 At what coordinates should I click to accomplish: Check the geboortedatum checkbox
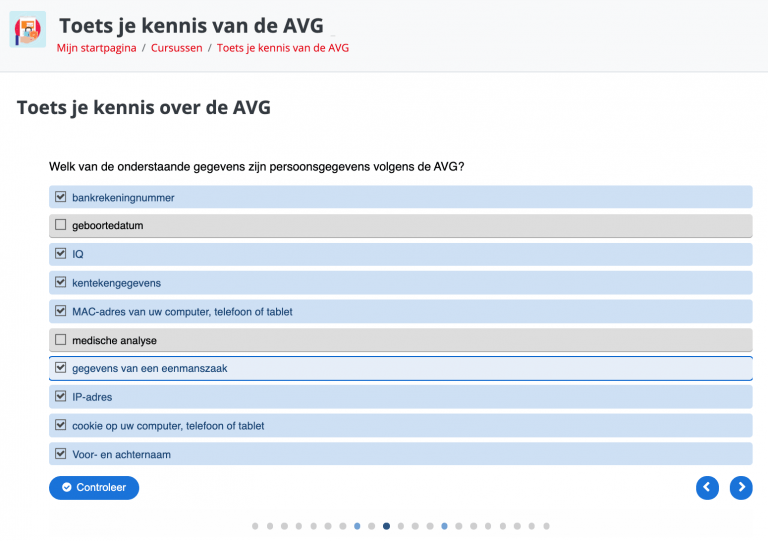tap(61, 225)
